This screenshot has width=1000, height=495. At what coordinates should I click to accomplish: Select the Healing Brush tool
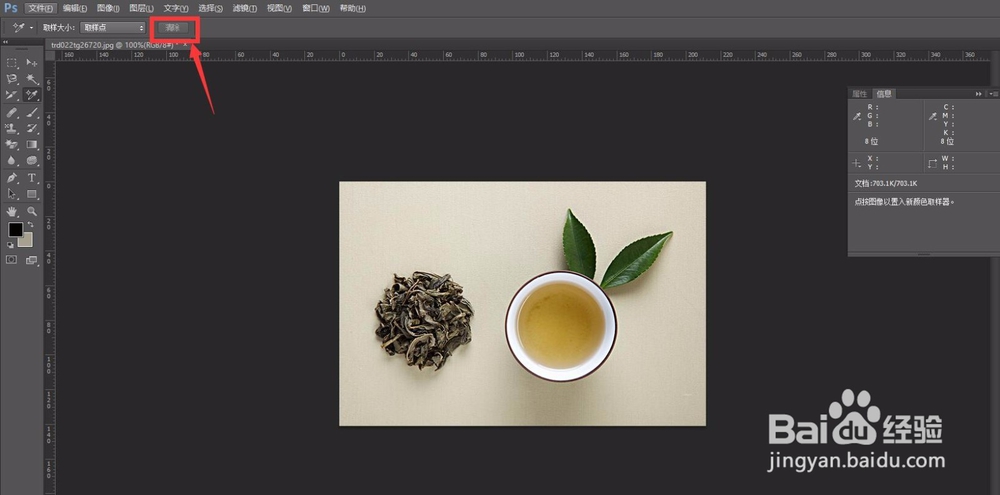click(x=11, y=112)
